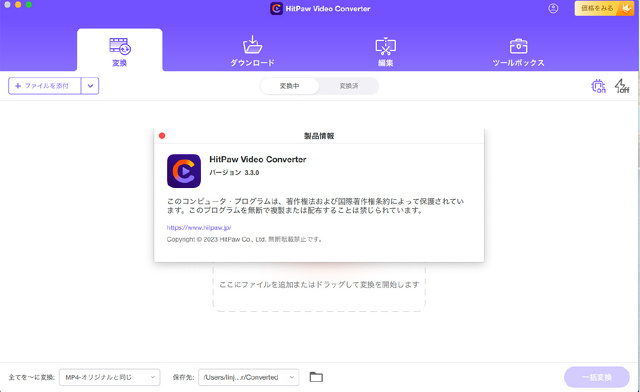Go to the ツールボックス tab
Viewport: 640px width, 392px height.
(x=518, y=52)
